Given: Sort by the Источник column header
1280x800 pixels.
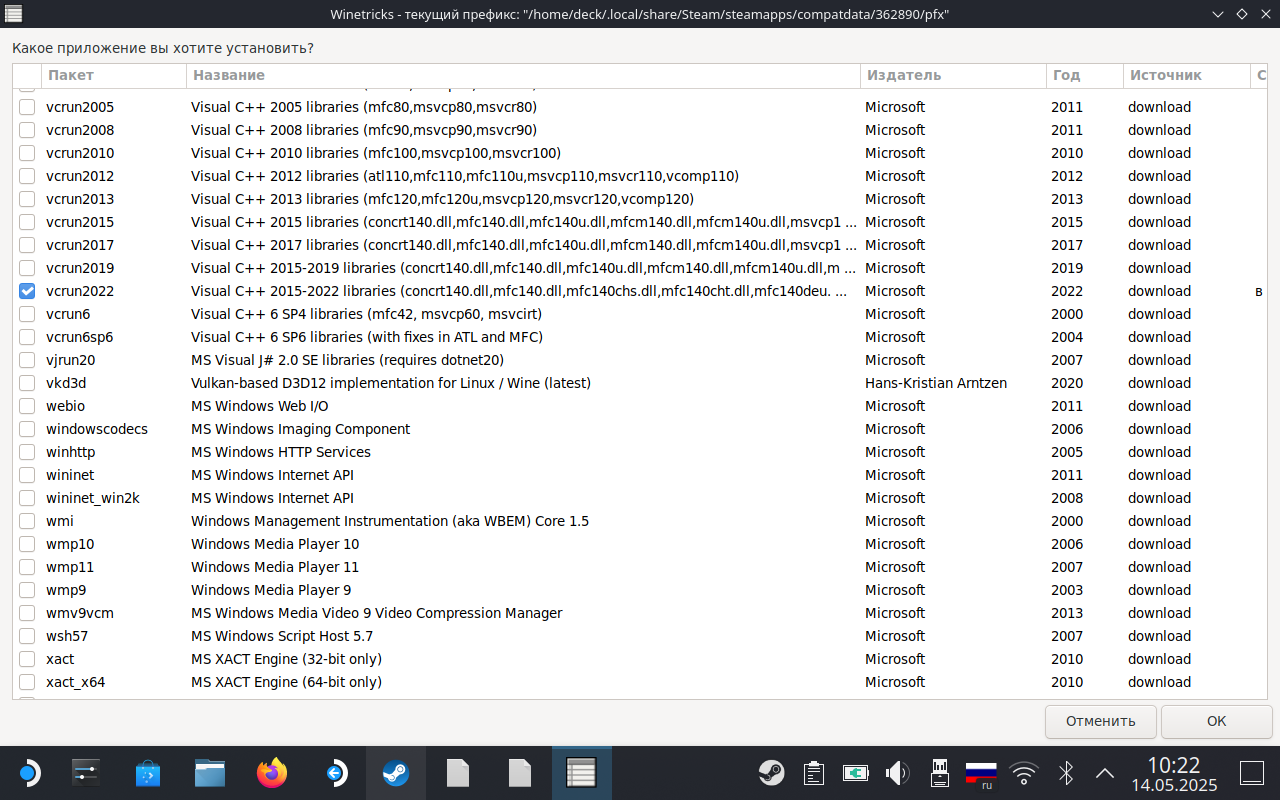Looking at the screenshot, I should (1187, 75).
